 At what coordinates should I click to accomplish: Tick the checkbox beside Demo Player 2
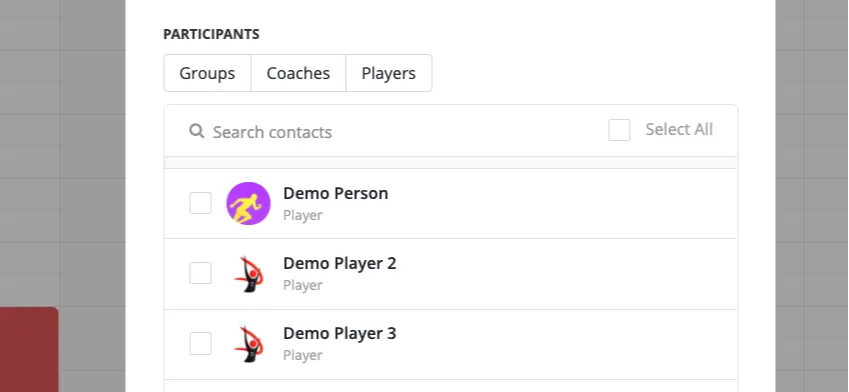pos(200,273)
